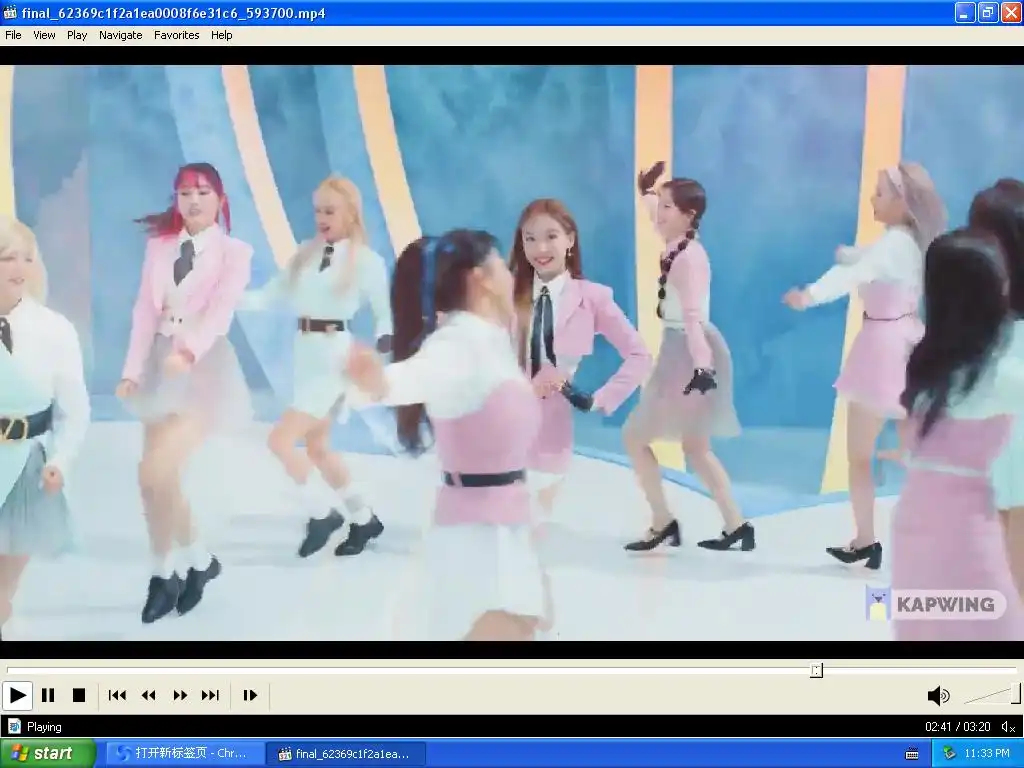Click the Play button
1024x768 pixels.
[x=18, y=696]
